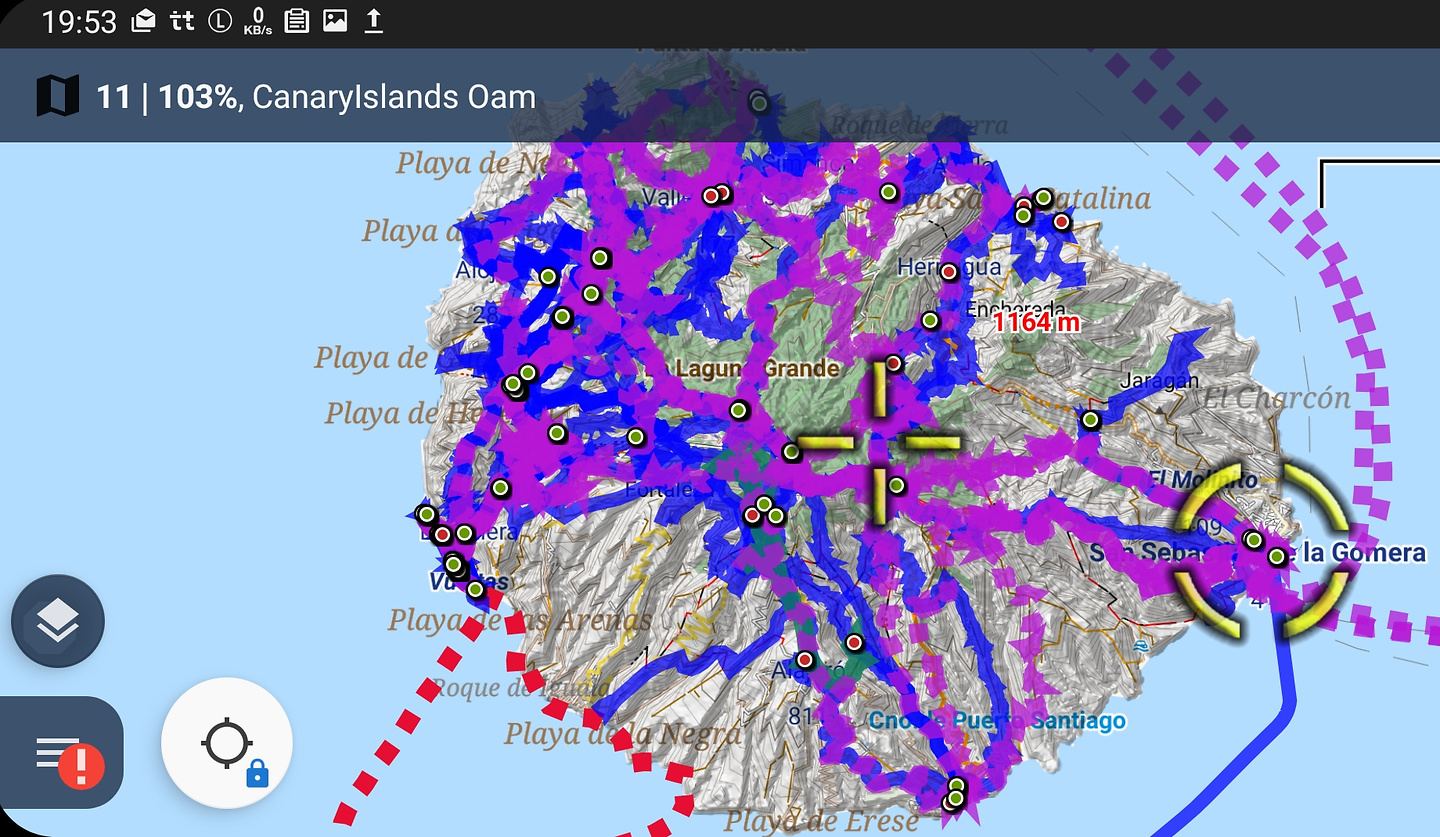Tap the yellow crosshair at the map center
The height and width of the screenshot is (837, 1440).
pos(877,442)
